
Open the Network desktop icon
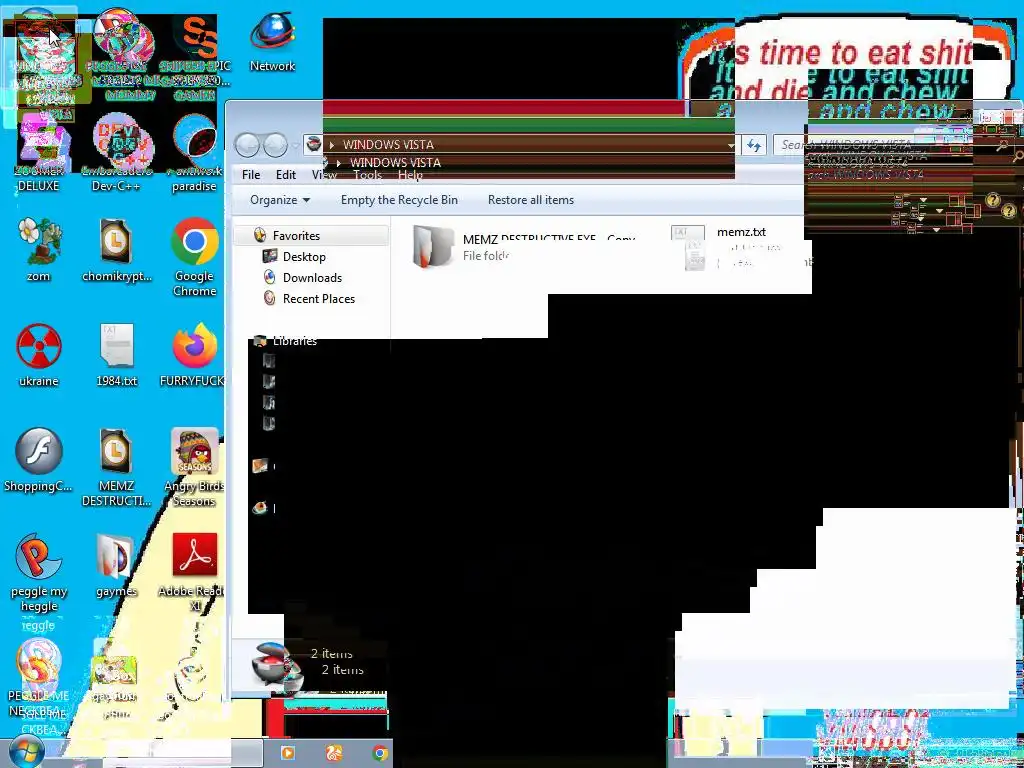(272, 40)
